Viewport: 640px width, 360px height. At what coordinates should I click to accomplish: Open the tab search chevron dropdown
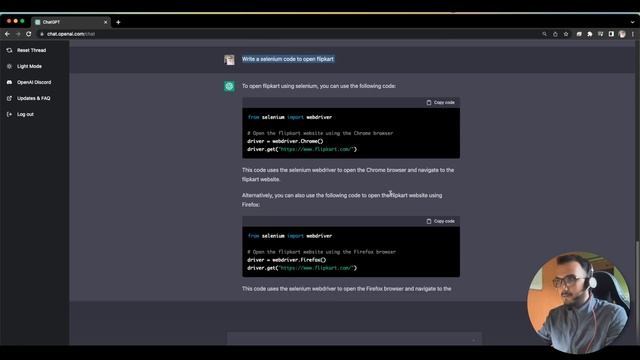pyautogui.click(x=633, y=22)
